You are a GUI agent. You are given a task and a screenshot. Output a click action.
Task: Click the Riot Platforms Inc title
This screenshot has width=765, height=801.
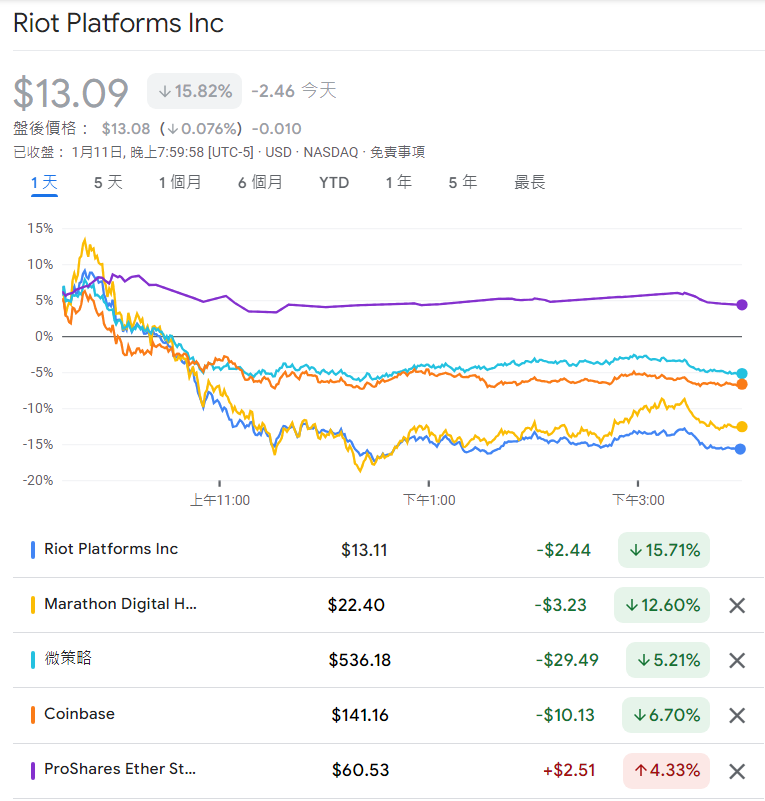click(118, 23)
